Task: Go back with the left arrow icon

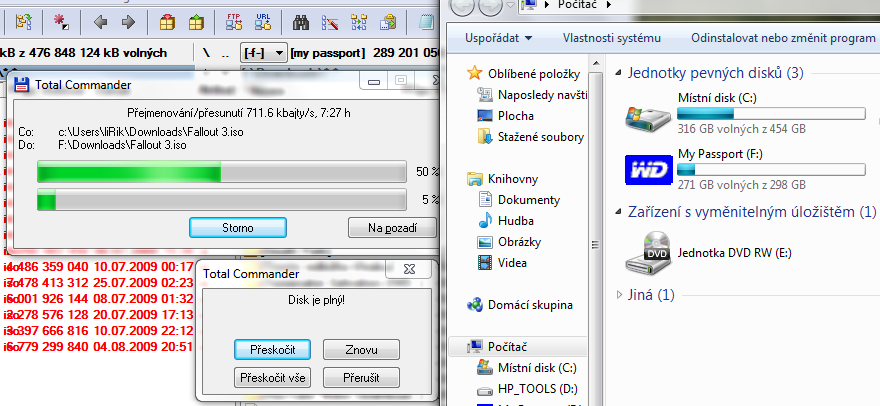Action: click(x=100, y=22)
